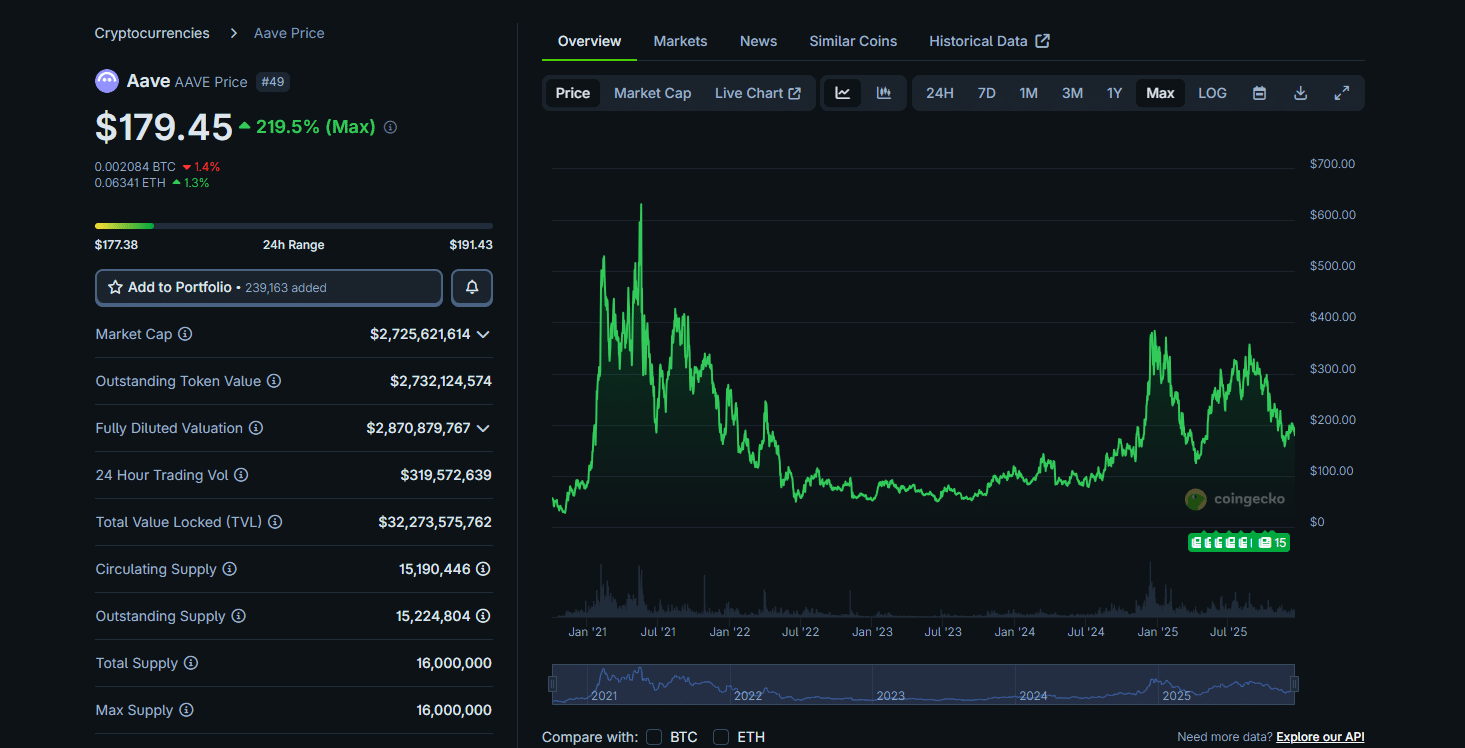Viewport: 1465px width, 748px height.
Task: Open the Historical Data tab
Action: (x=978, y=41)
